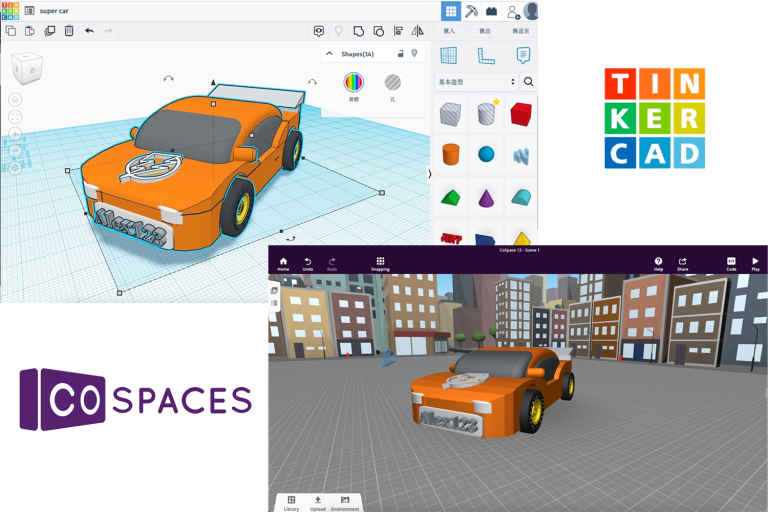768x512 pixels.
Task: Pick the blue scribble shape
Action: click(x=521, y=156)
